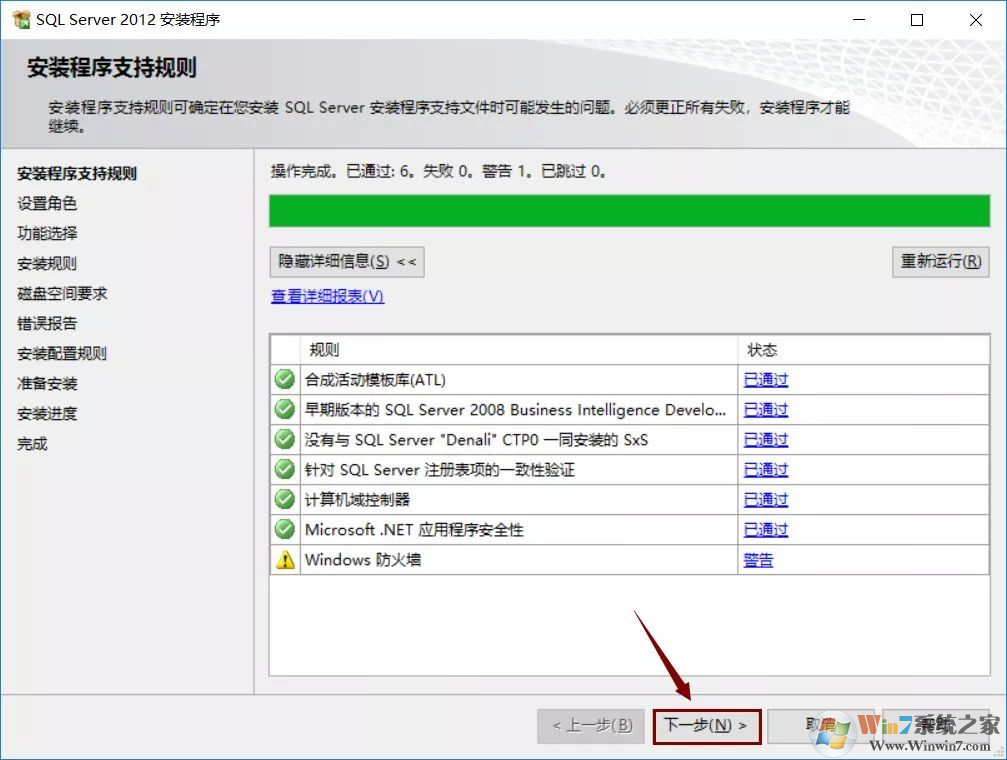The width and height of the screenshot is (1007, 760).
Task: Open 已通过 link for Microsoft .NET 应用程序安全性
Action: 766,530
